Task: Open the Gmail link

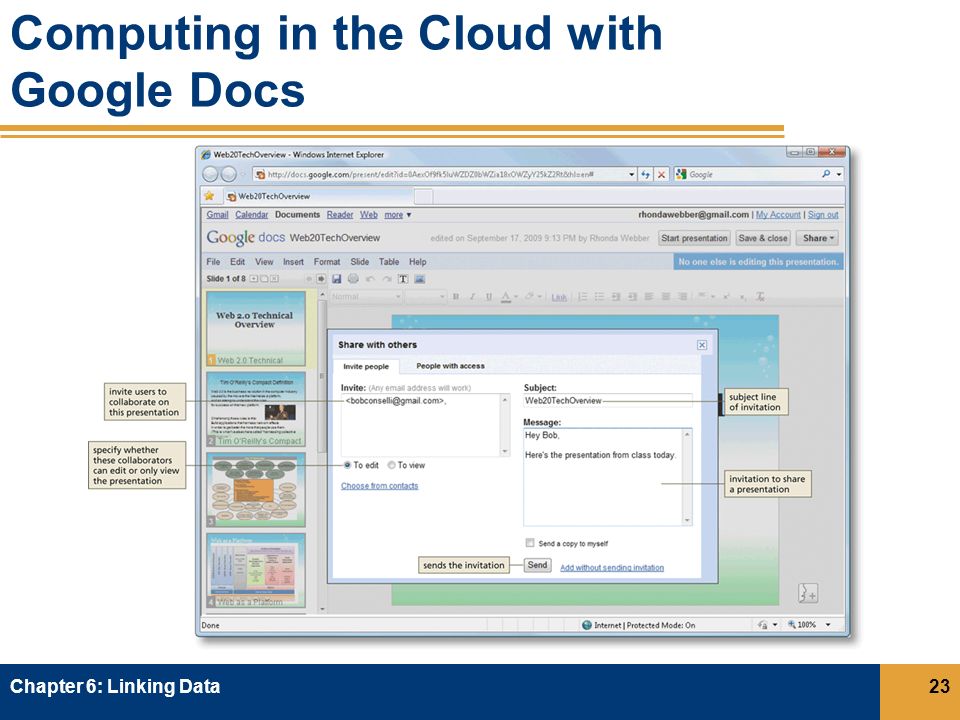Action: coord(217,215)
